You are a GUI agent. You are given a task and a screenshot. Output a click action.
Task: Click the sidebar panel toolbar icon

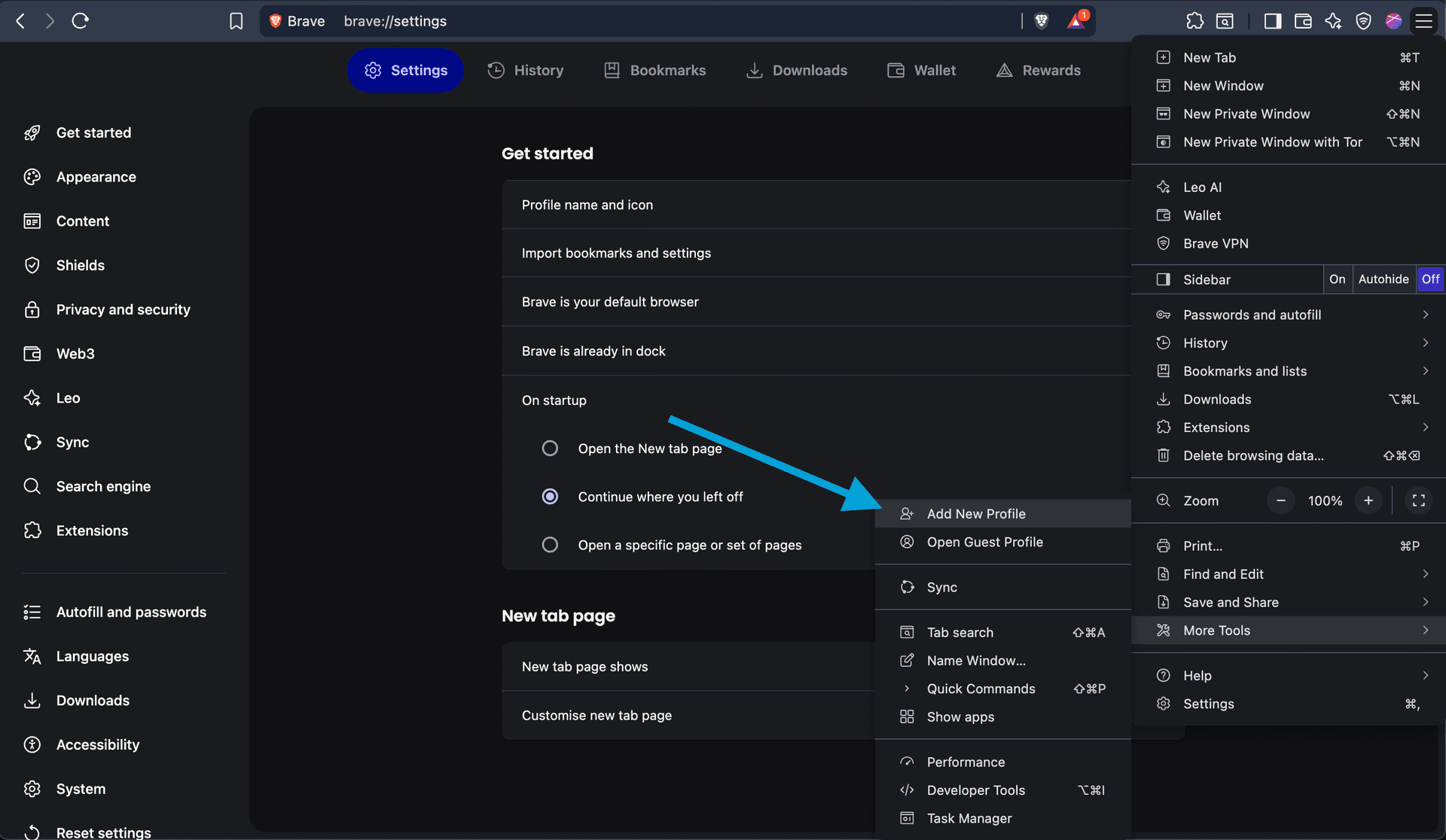tap(1273, 21)
